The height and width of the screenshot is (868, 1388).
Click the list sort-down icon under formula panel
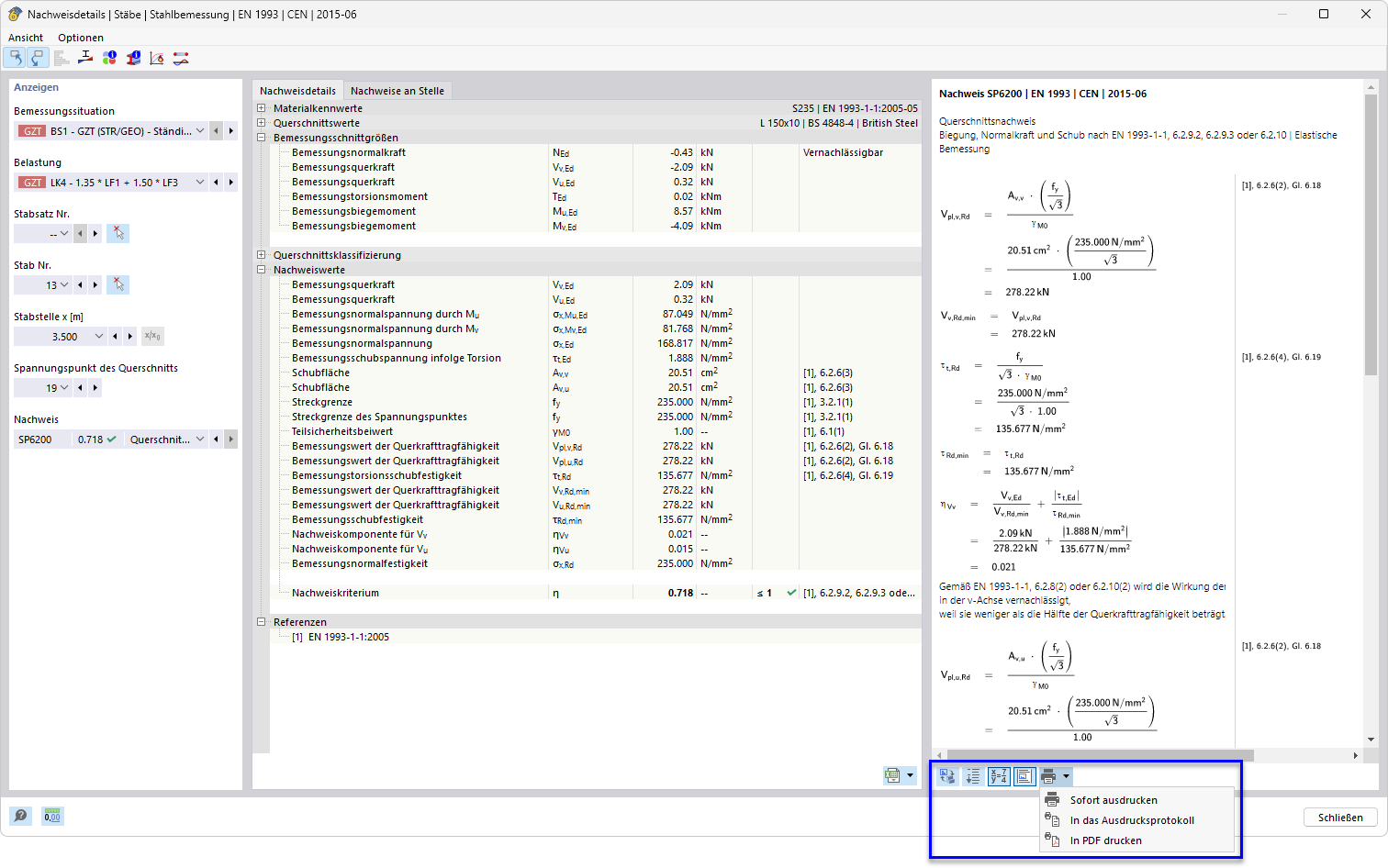[x=973, y=776]
